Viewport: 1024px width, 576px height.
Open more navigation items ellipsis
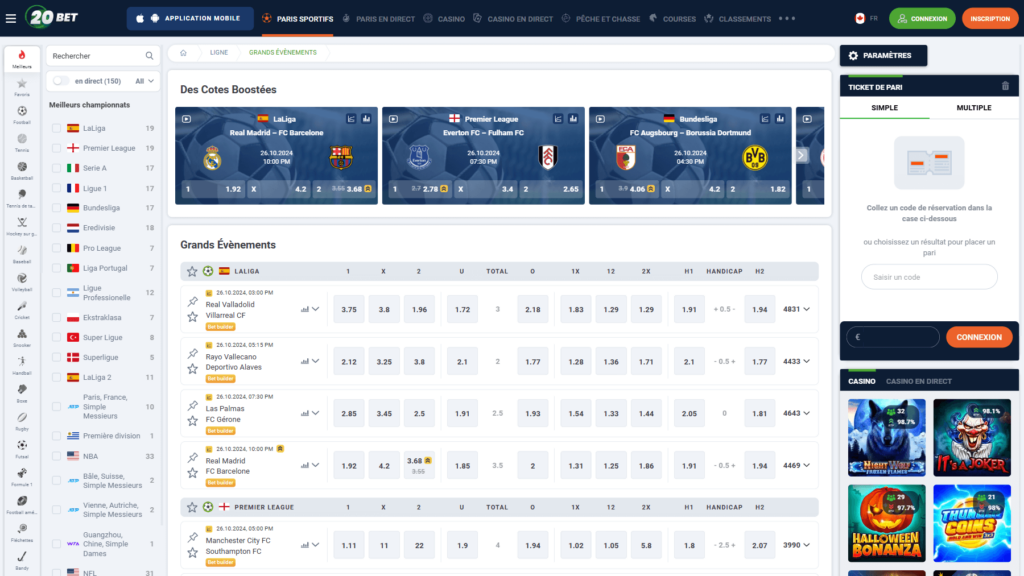[x=787, y=18]
